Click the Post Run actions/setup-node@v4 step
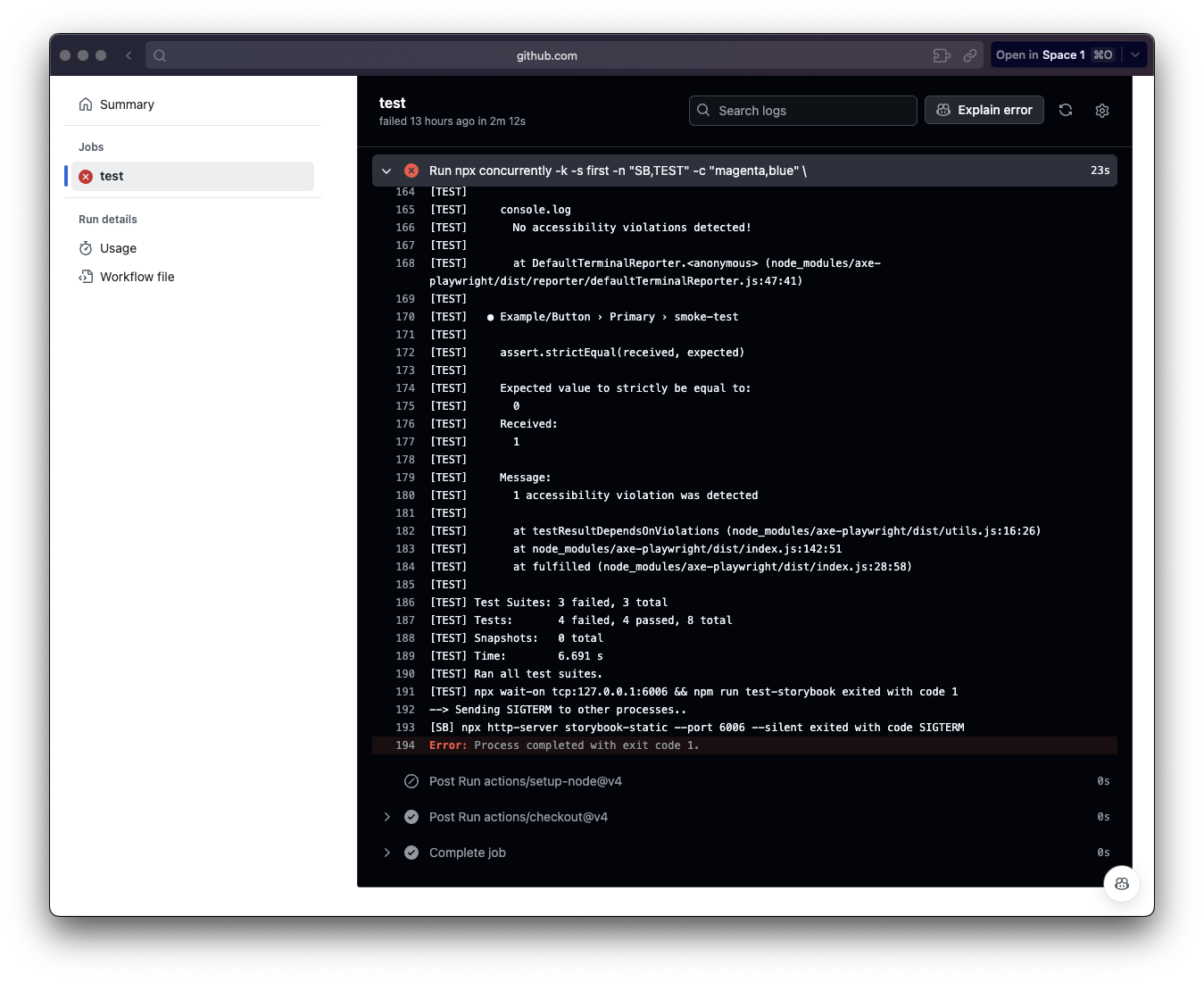1204x982 pixels. [525, 781]
